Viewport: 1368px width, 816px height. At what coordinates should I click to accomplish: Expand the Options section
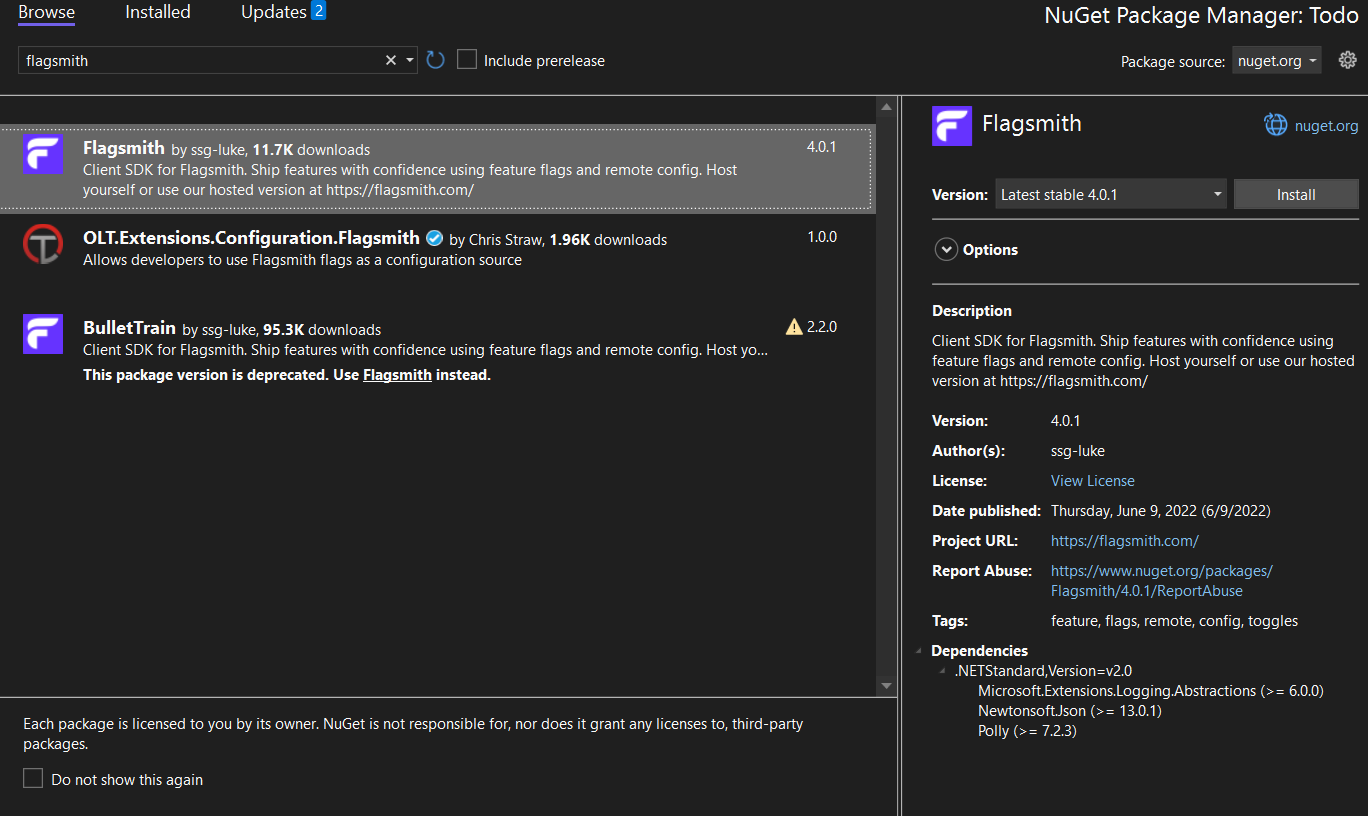[x=946, y=250]
